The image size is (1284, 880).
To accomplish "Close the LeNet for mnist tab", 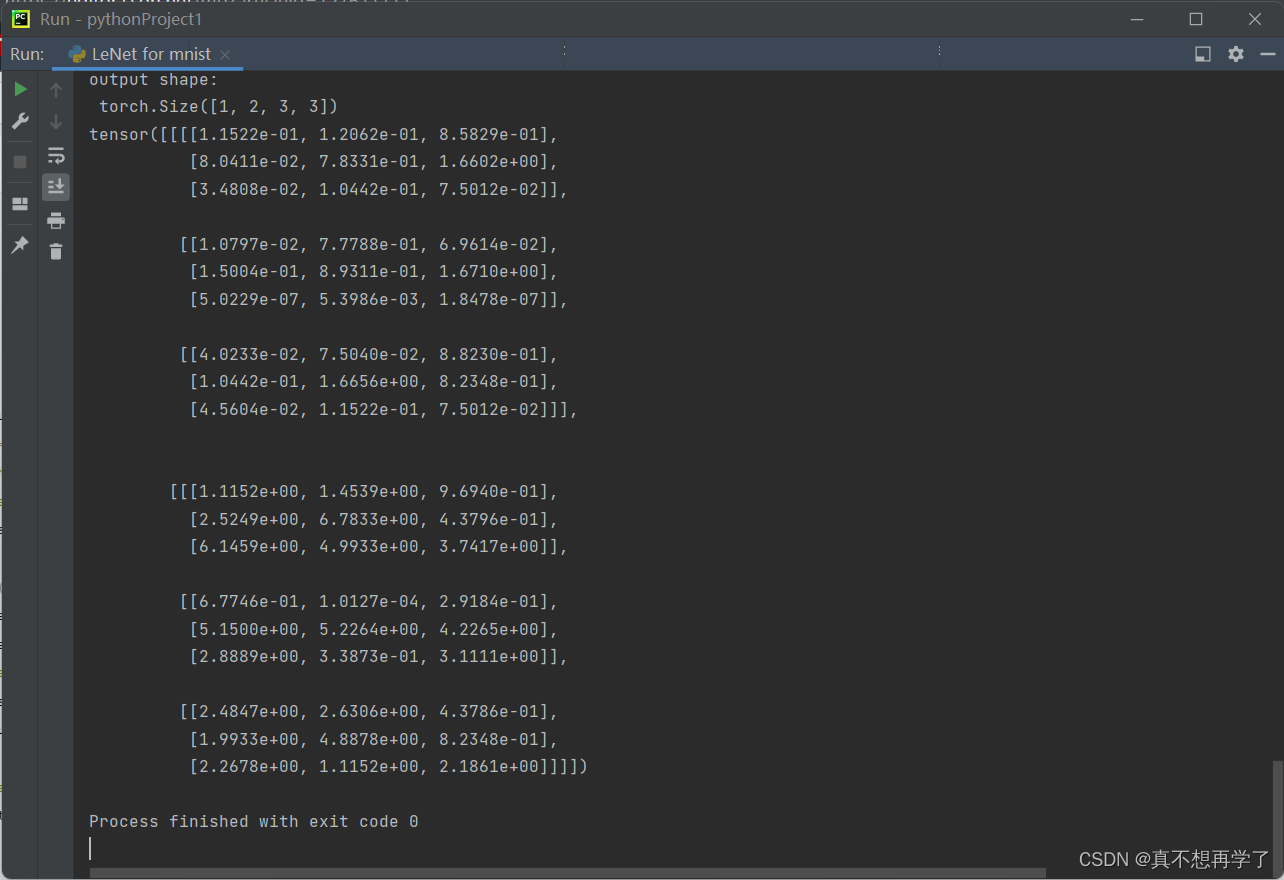I will pyautogui.click(x=225, y=55).
